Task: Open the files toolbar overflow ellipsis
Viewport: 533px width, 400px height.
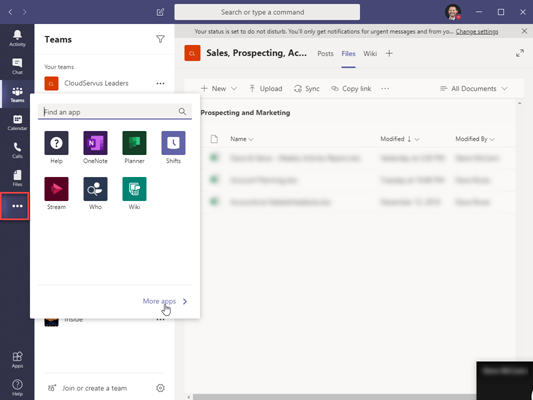Action: point(385,89)
